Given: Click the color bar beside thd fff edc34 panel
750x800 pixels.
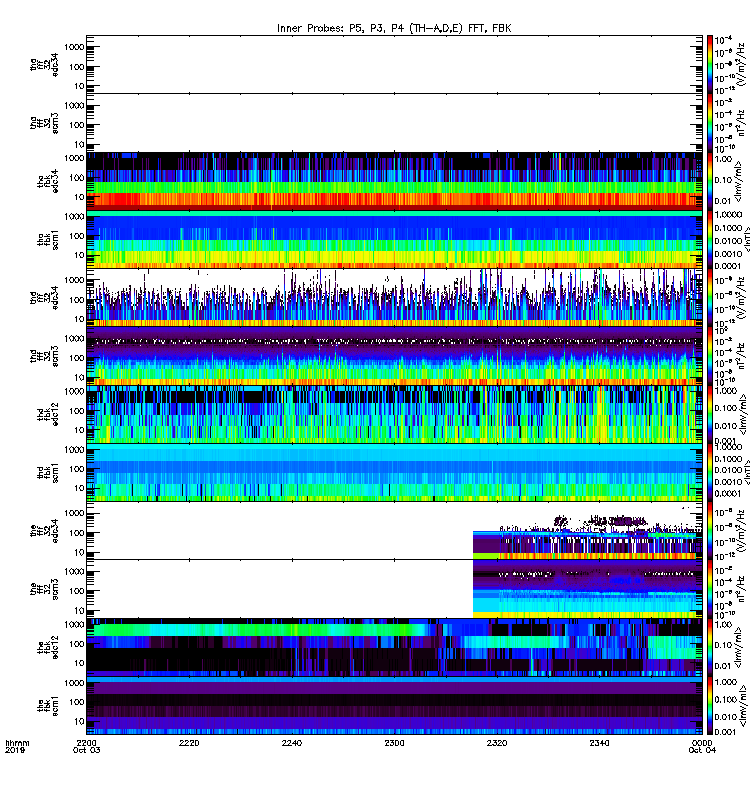Looking at the screenshot, I should pos(709,297).
